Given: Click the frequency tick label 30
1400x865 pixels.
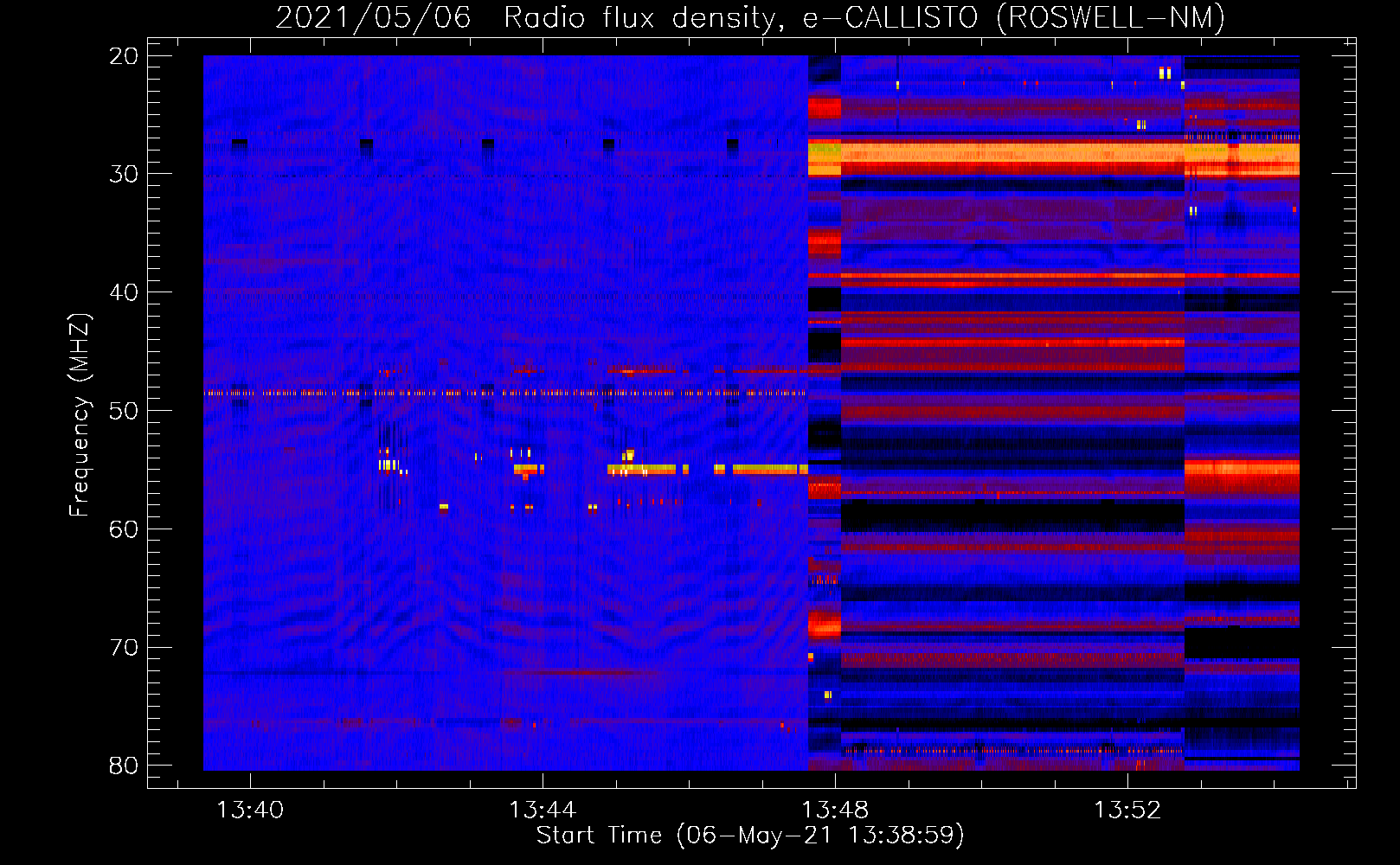Looking at the screenshot, I should (124, 174).
